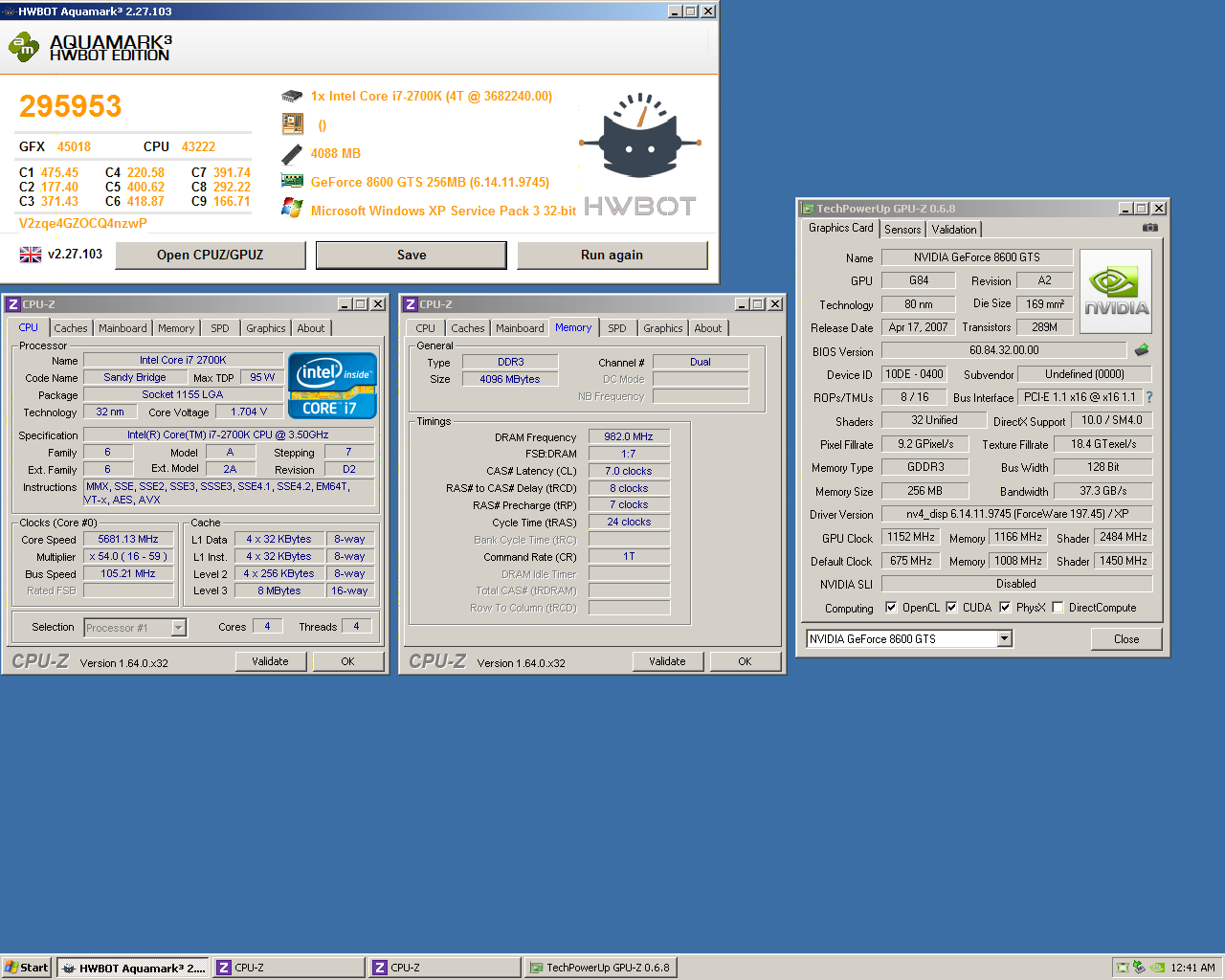Click the Close button in GPU-Z
This screenshot has height=980, width=1225.
click(1126, 639)
